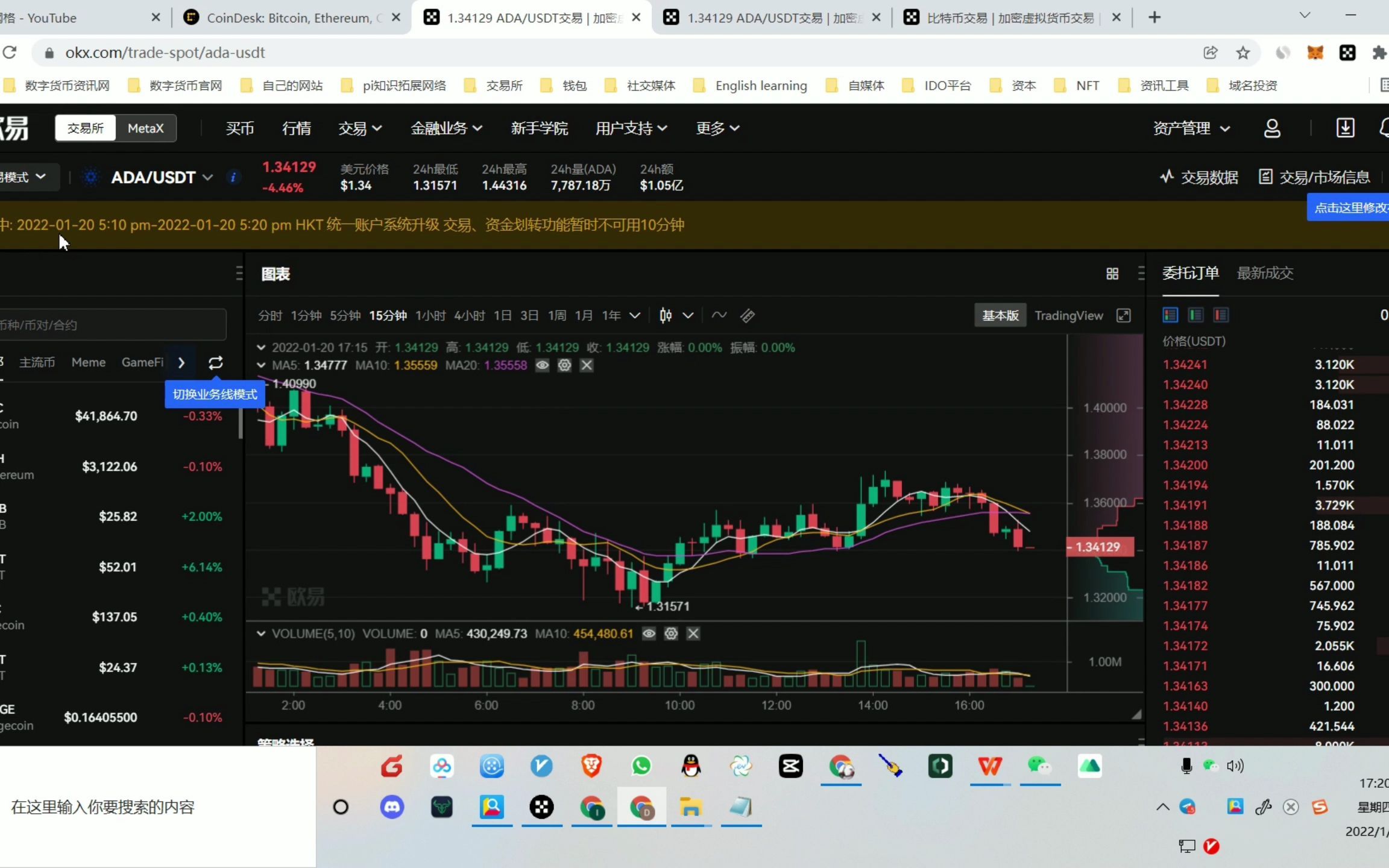The image size is (1389, 868).
Task: Open 交易数据 trading data
Action: (x=1199, y=177)
